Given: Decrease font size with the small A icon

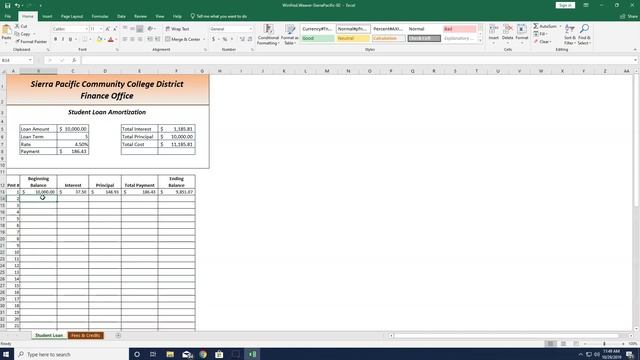Looking at the screenshot, I should point(115,29).
